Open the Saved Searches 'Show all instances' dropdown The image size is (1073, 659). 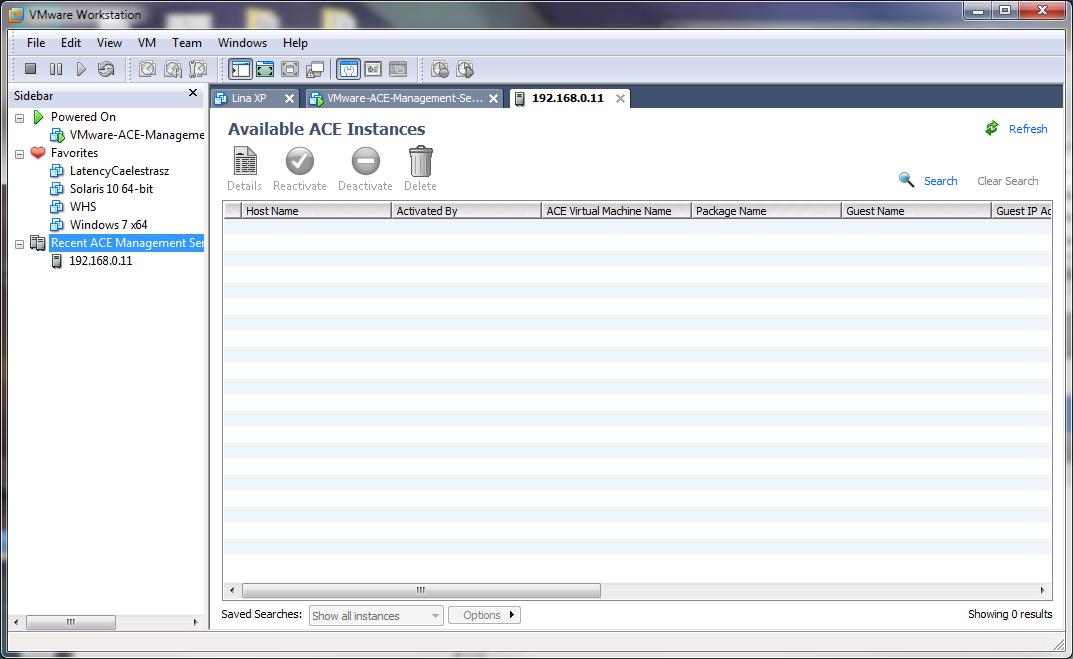pyautogui.click(x=376, y=616)
